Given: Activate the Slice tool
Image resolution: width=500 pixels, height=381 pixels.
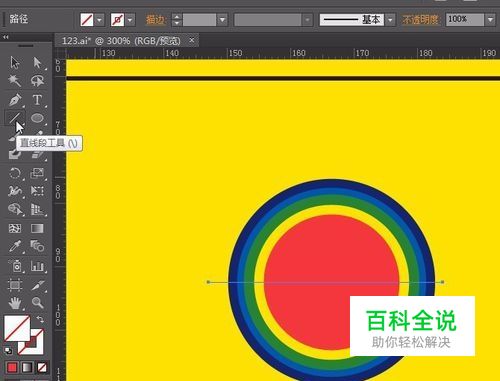Looking at the screenshot, I should (37, 285).
